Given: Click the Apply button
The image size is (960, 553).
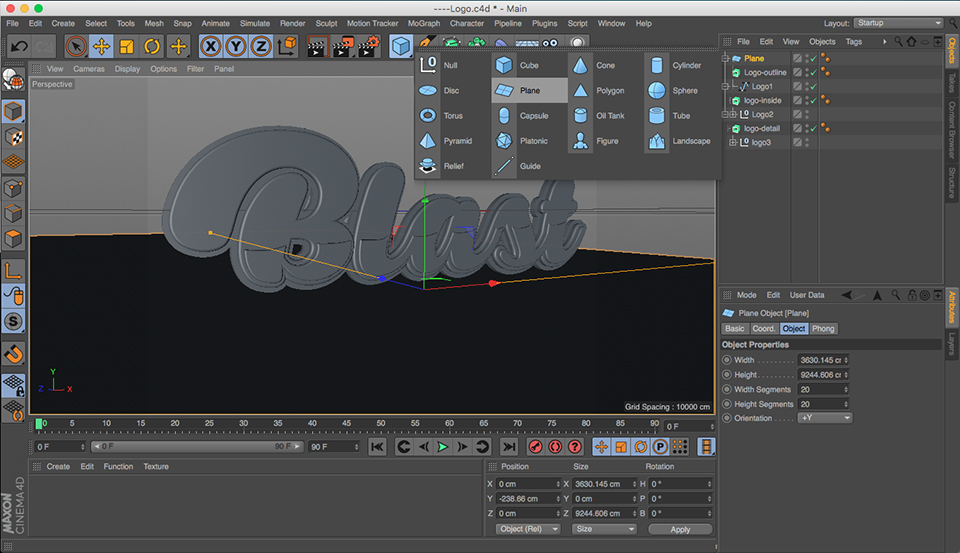Looking at the screenshot, I should [x=680, y=529].
